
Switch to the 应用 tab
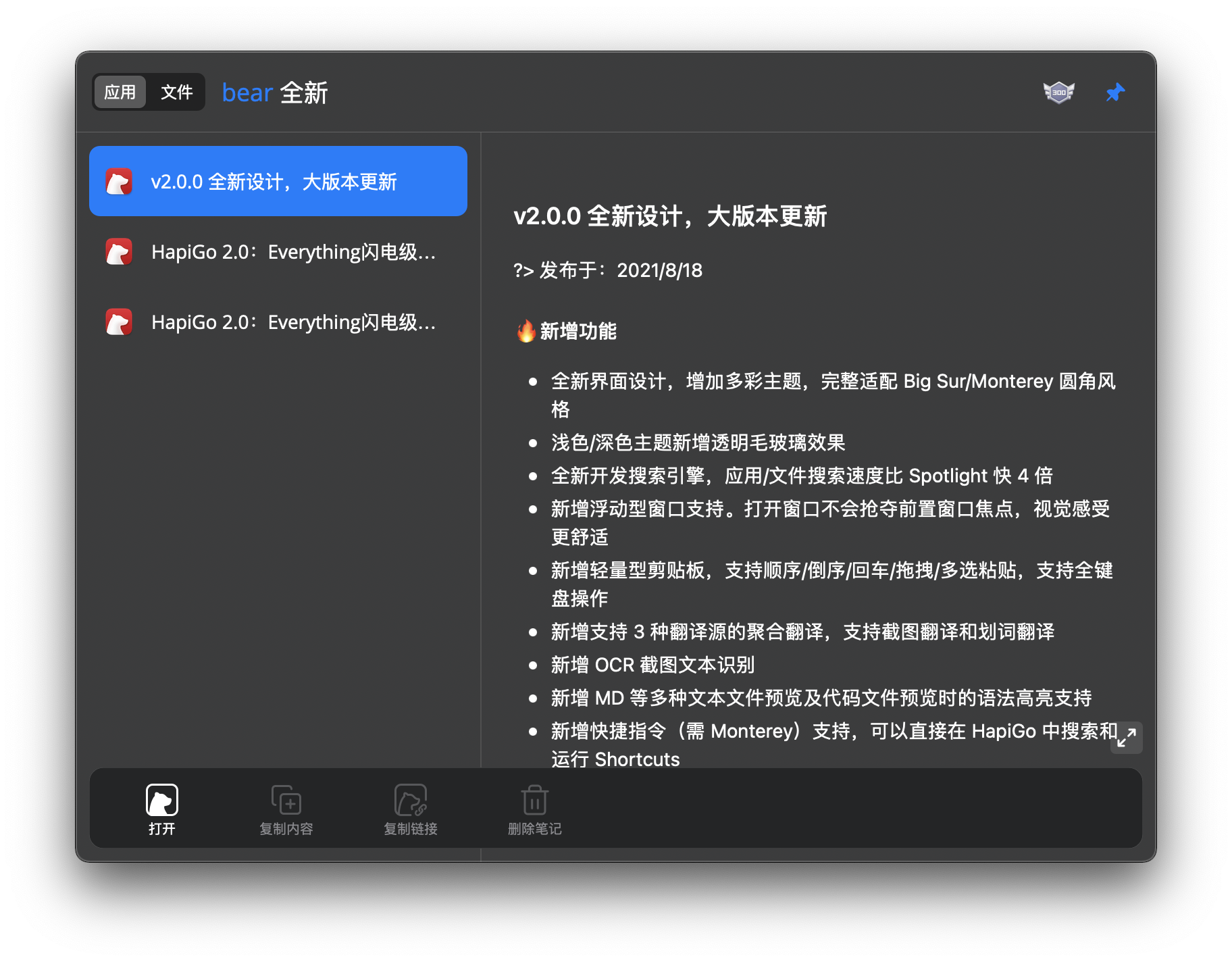(120, 92)
